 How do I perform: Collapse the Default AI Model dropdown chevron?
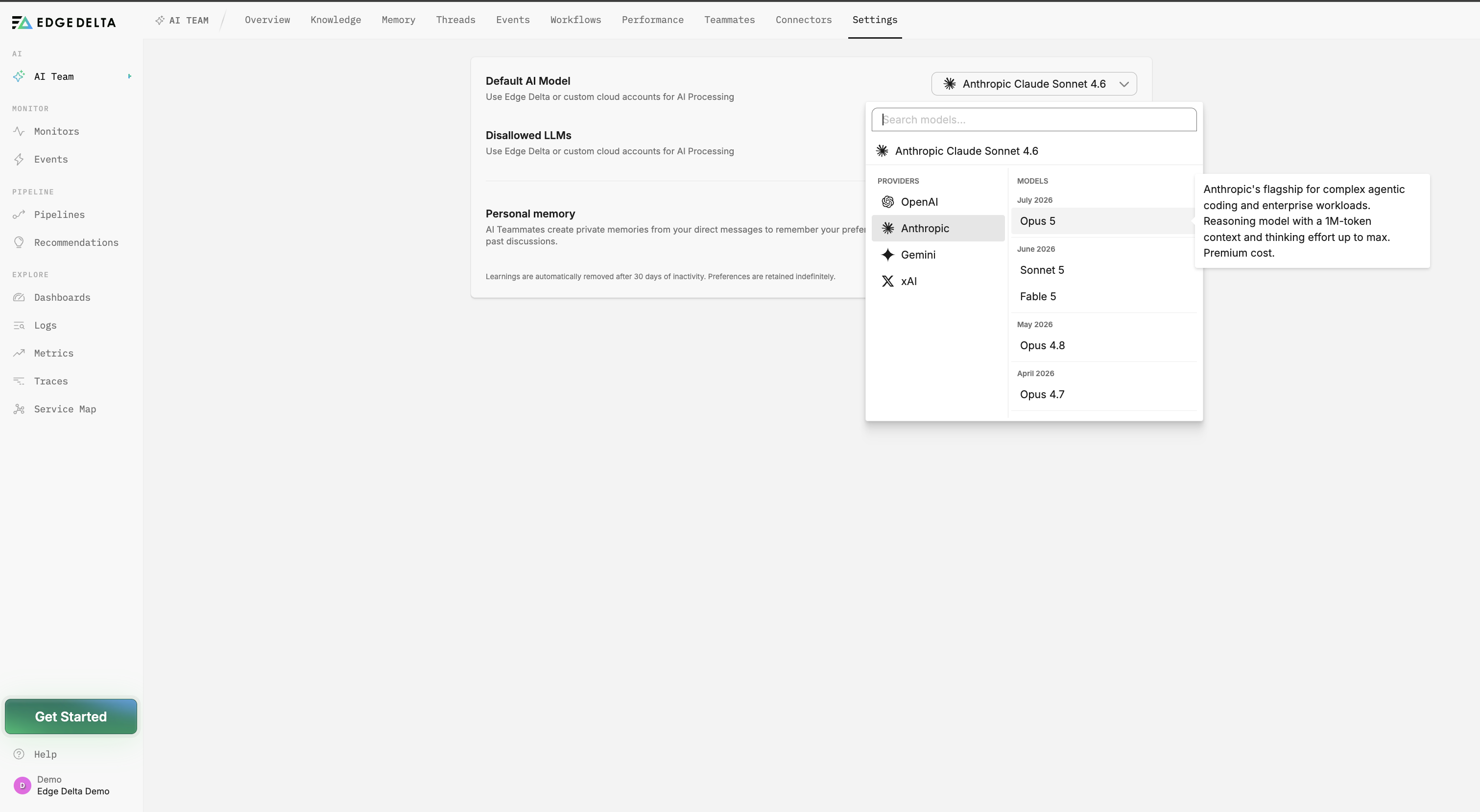click(x=1124, y=84)
